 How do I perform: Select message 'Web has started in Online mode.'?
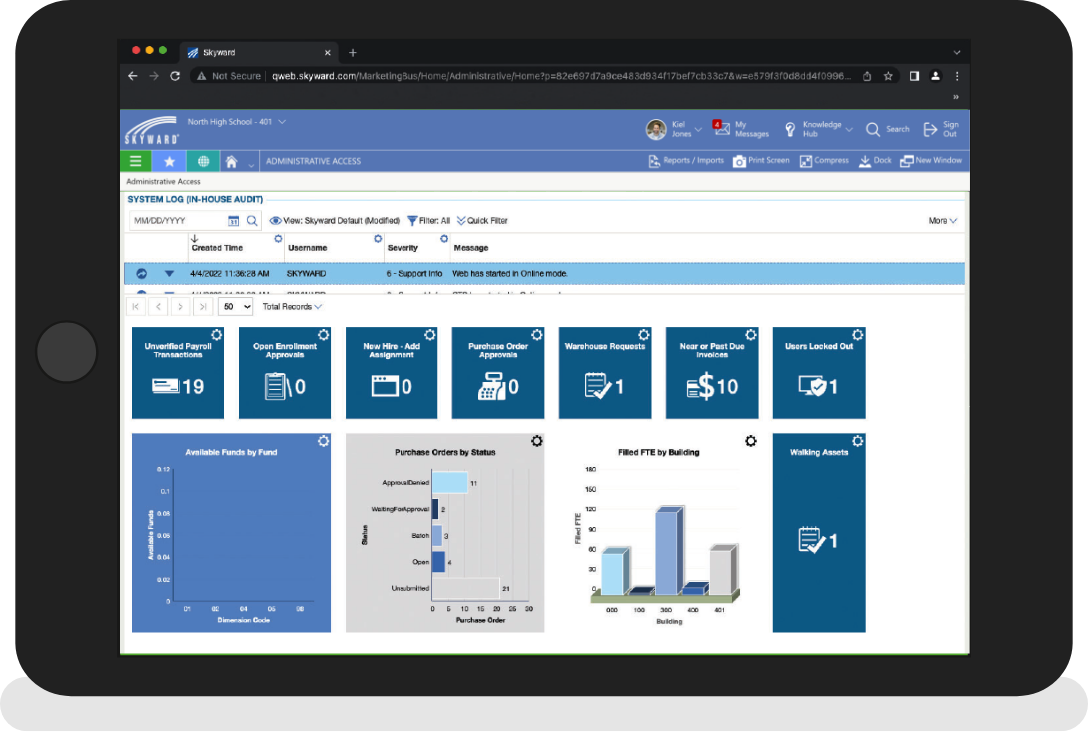click(509, 273)
